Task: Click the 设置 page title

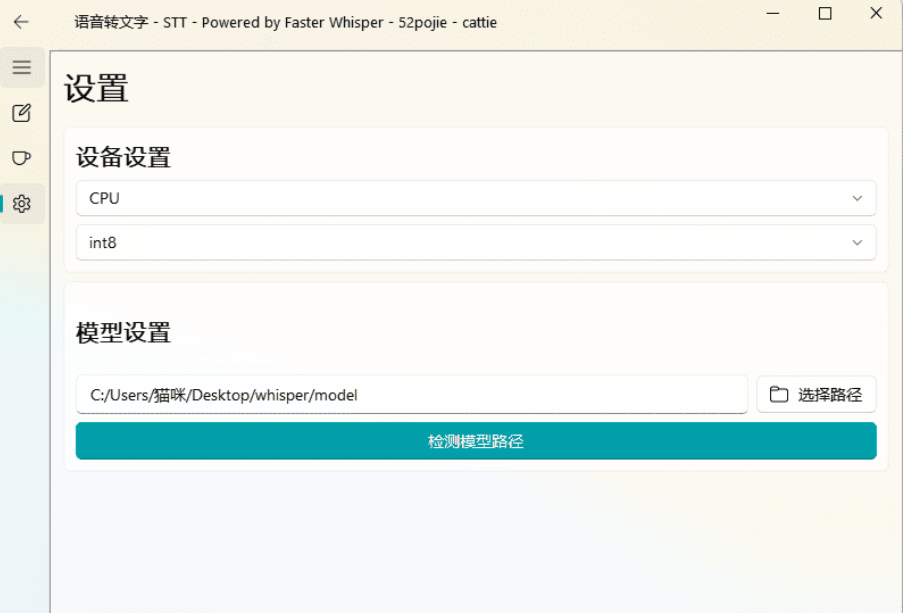Action: click(96, 88)
